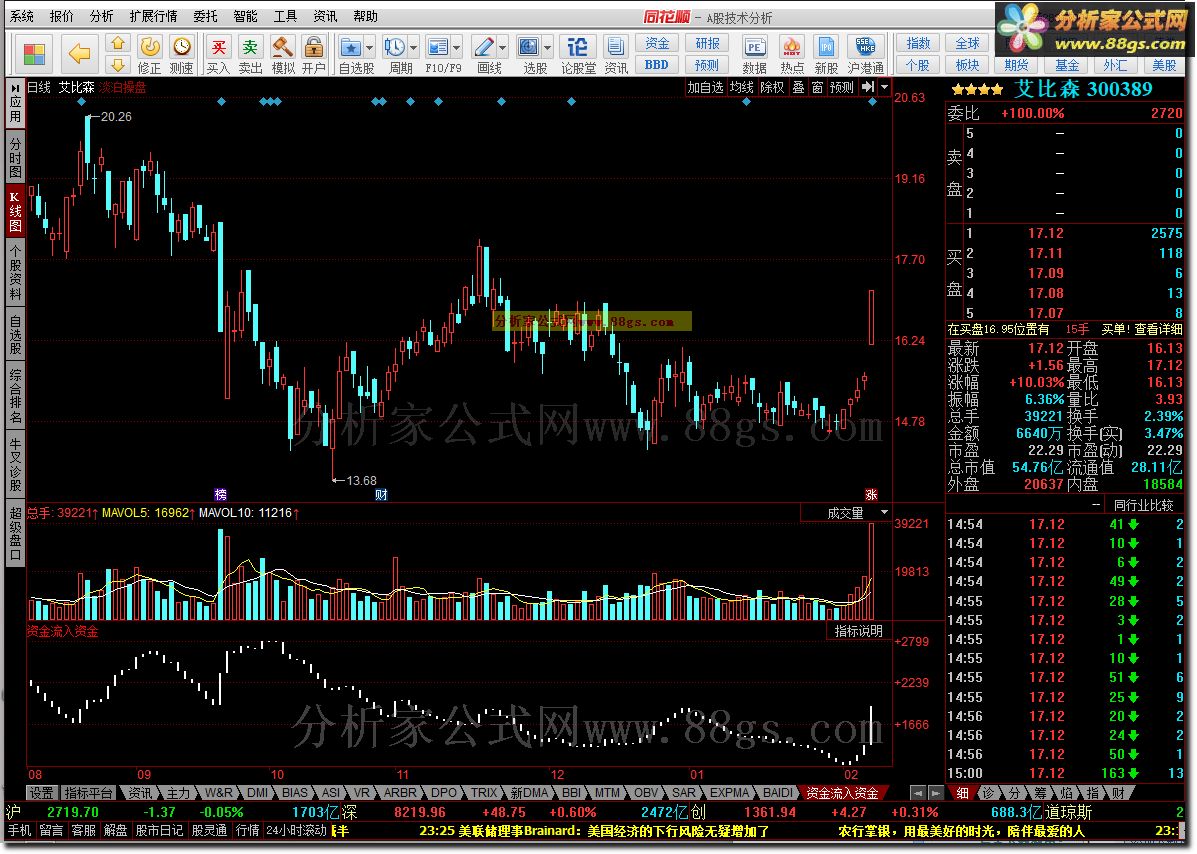Select the EXPMA indicator tab

tap(729, 793)
